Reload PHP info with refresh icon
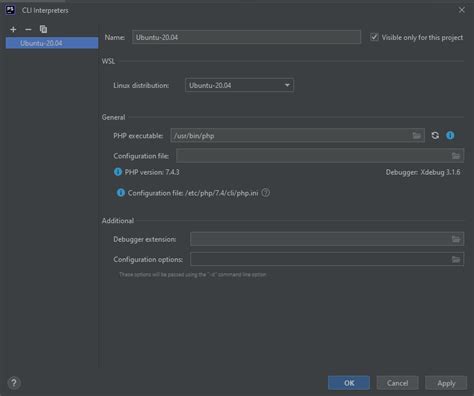This screenshot has width=474, height=396. pyautogui.click(x=435, y=135)
